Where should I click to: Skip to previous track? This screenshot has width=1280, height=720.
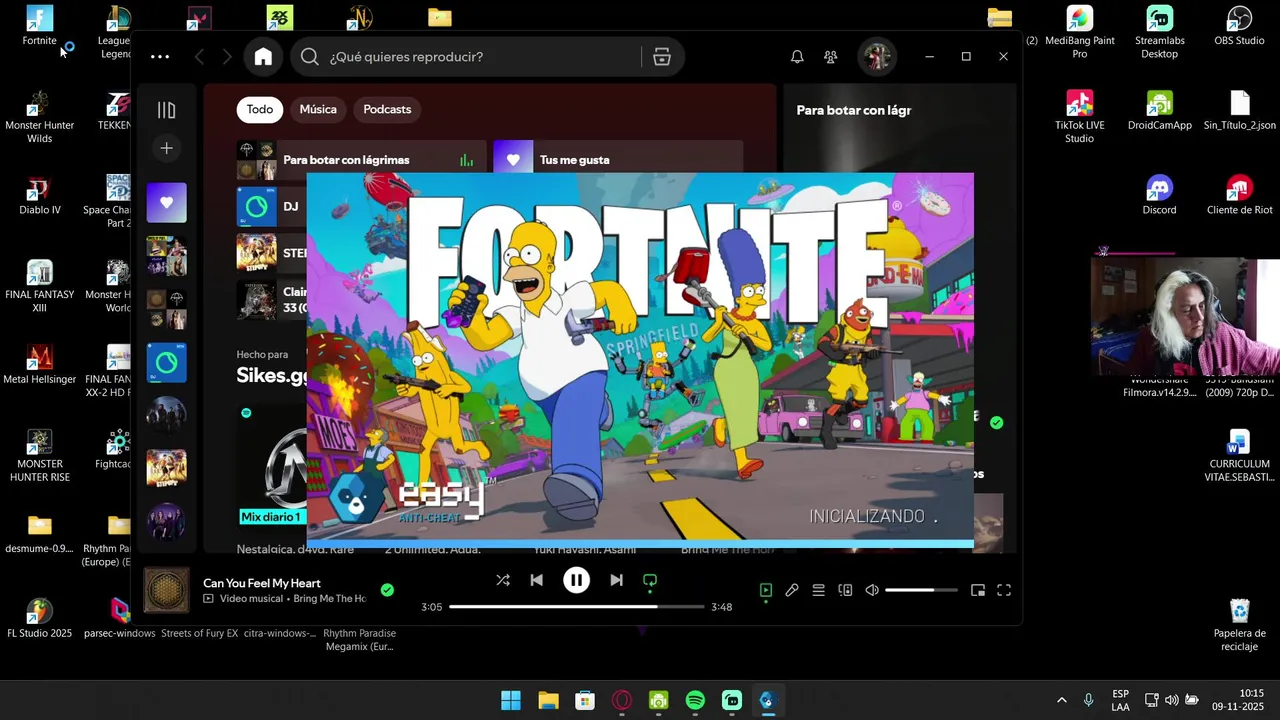coord(536,580)
